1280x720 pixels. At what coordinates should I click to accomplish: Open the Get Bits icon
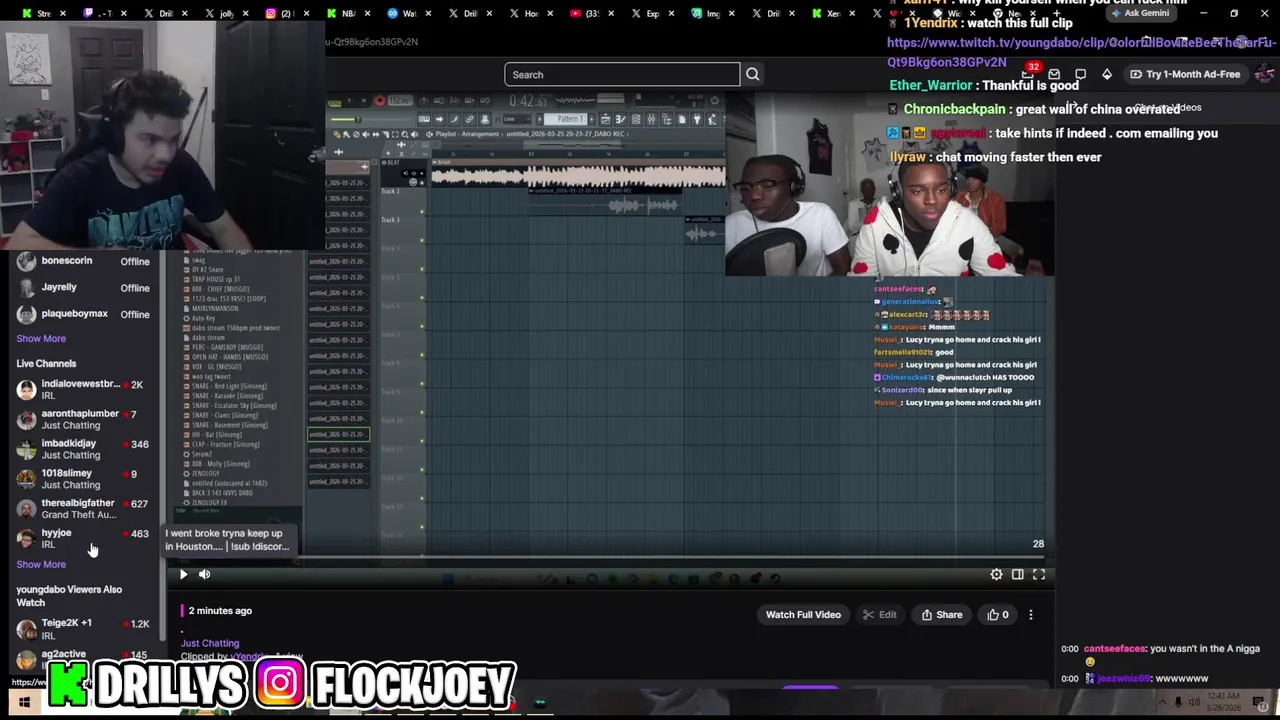click(1107, 74)
